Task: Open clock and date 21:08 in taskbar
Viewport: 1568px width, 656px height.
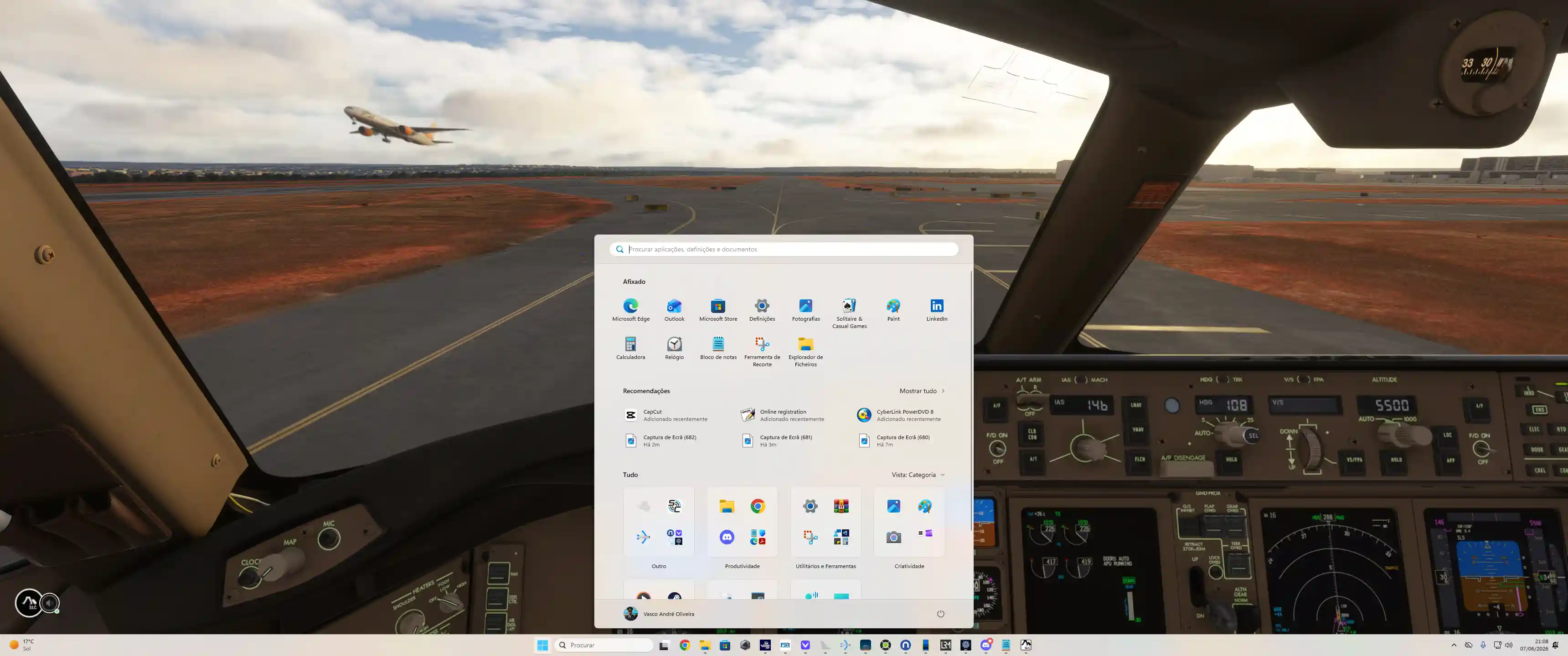Action: coord(1534,645)
